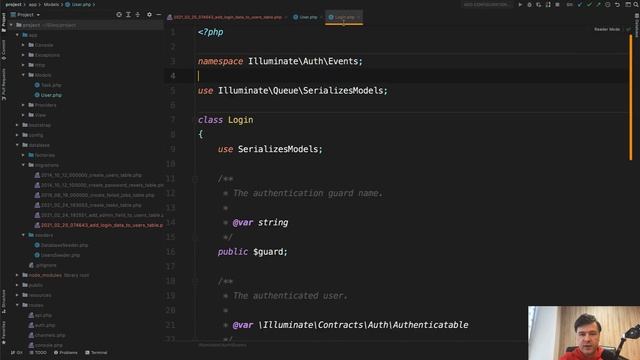Toggle the Favorites tool window

[4, 332]
